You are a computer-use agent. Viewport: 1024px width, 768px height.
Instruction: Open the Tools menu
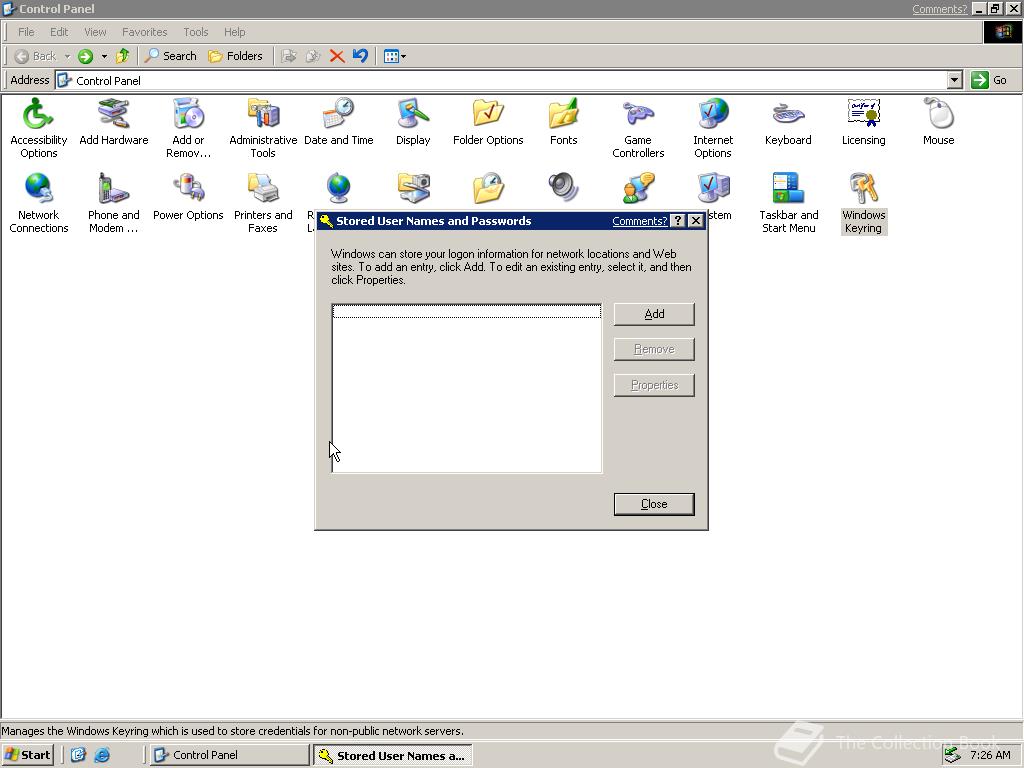coord(195,32)
